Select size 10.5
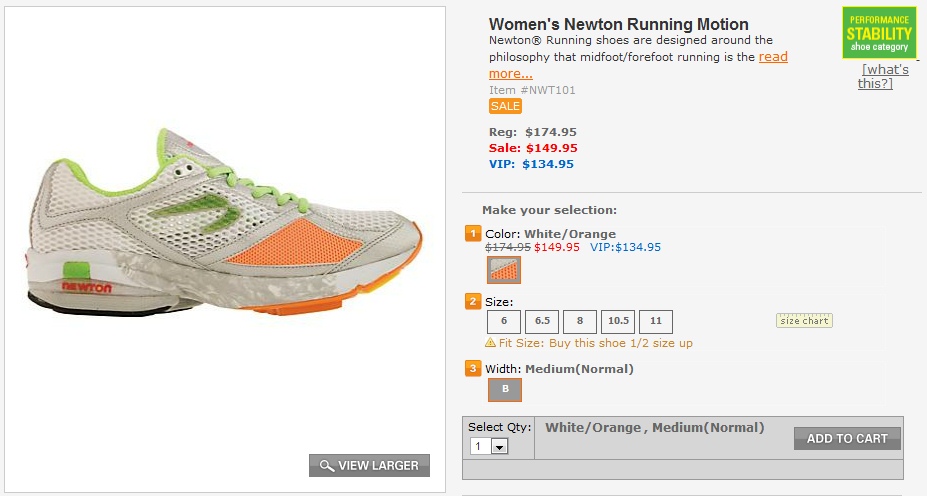The image size is (927, 496). (x=618, y=322)
